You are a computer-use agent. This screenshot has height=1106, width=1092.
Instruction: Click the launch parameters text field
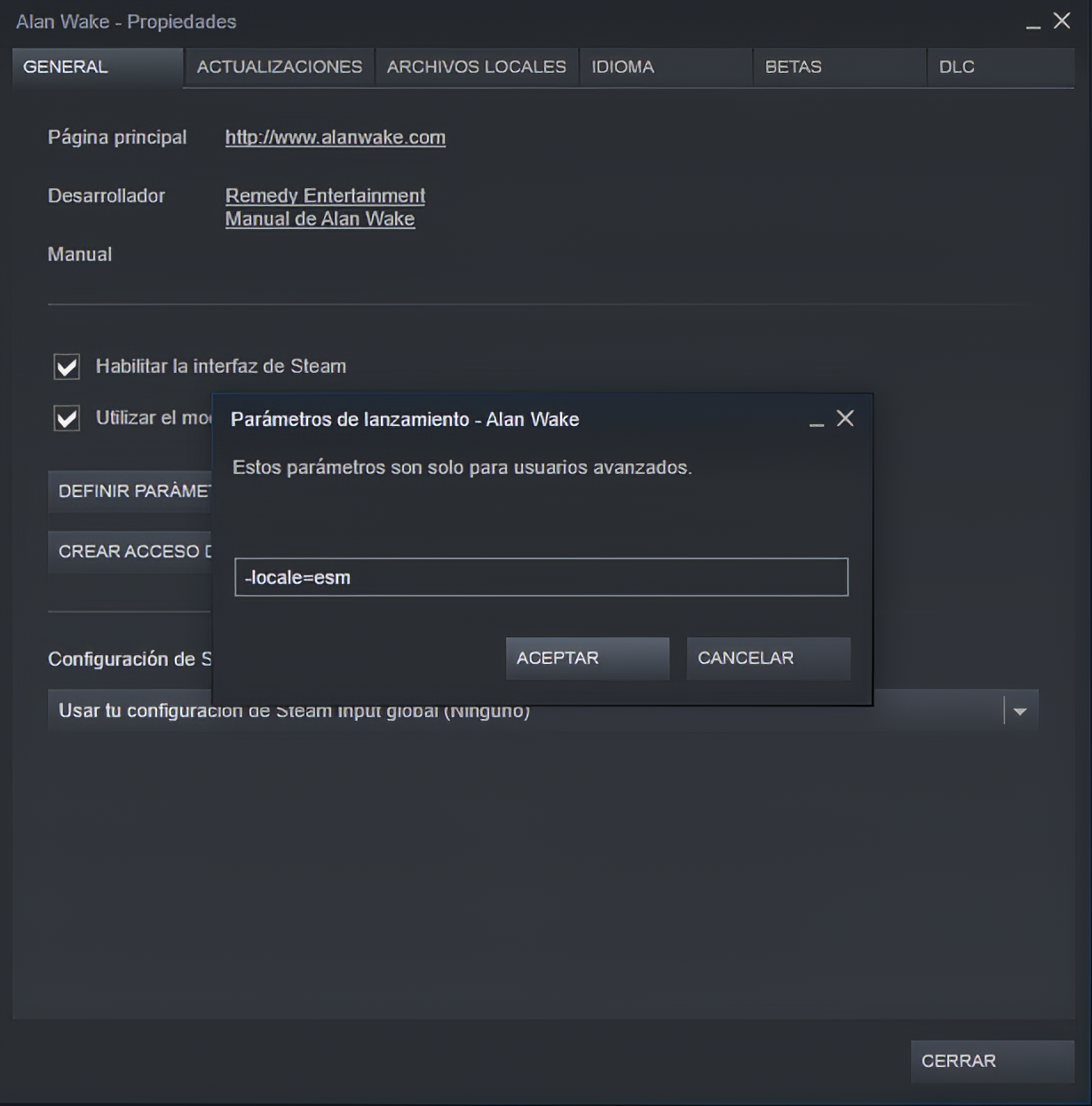(x=542, y=577)
